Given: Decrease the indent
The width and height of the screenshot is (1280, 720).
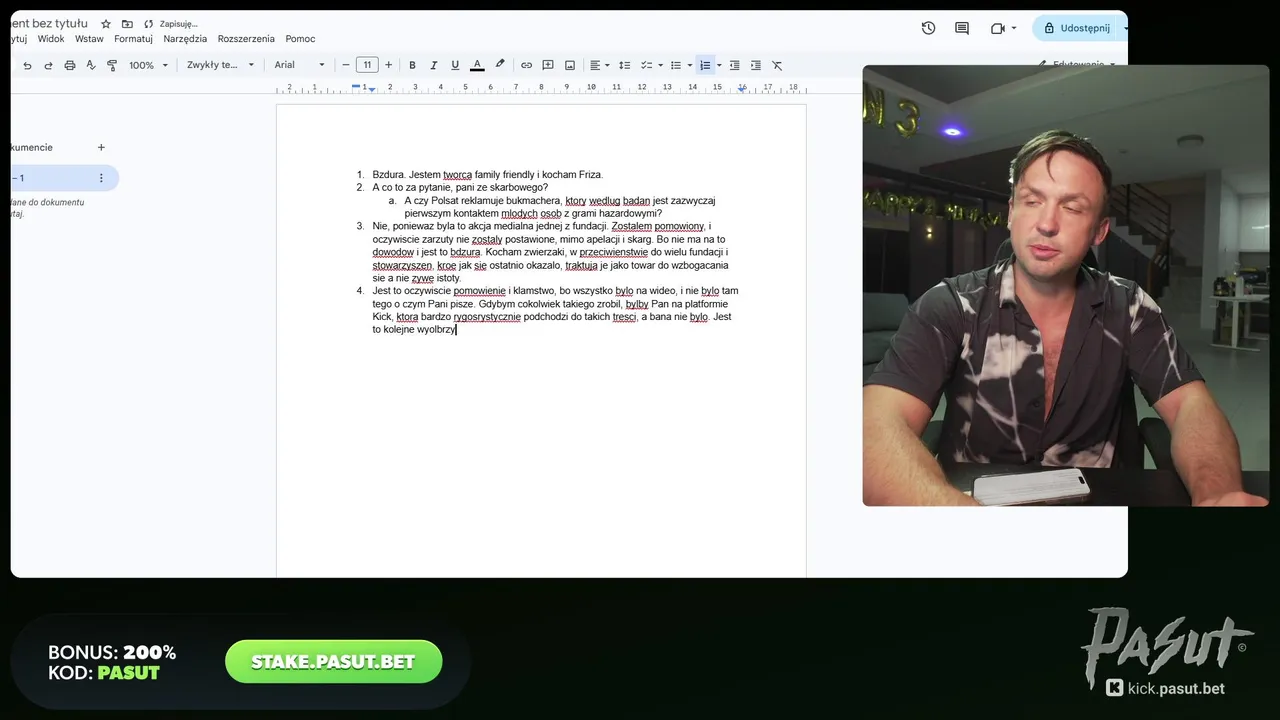Looking at the screenshot, I should tap(734, 65).
